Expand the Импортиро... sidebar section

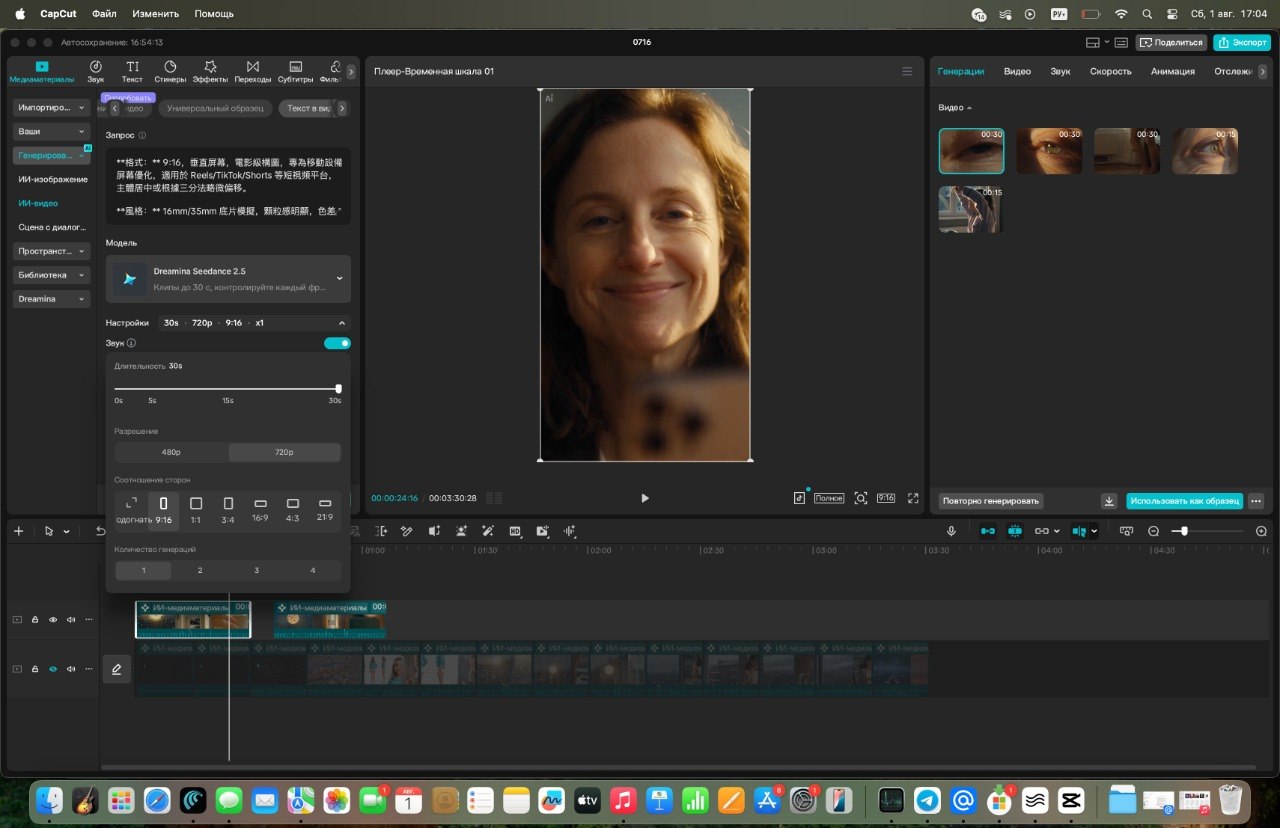(52, 107)
